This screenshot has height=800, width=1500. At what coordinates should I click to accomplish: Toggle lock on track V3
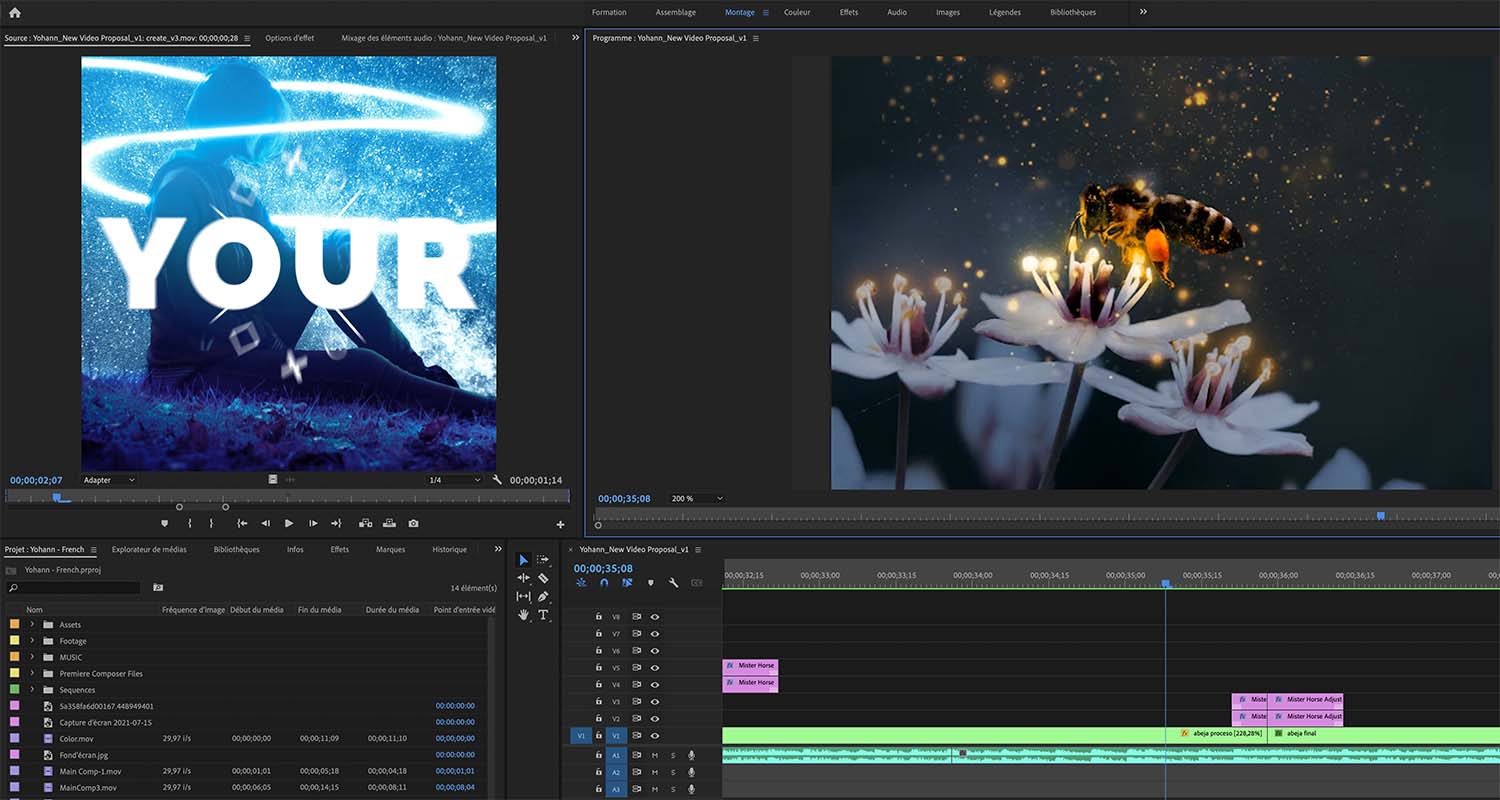599,702
